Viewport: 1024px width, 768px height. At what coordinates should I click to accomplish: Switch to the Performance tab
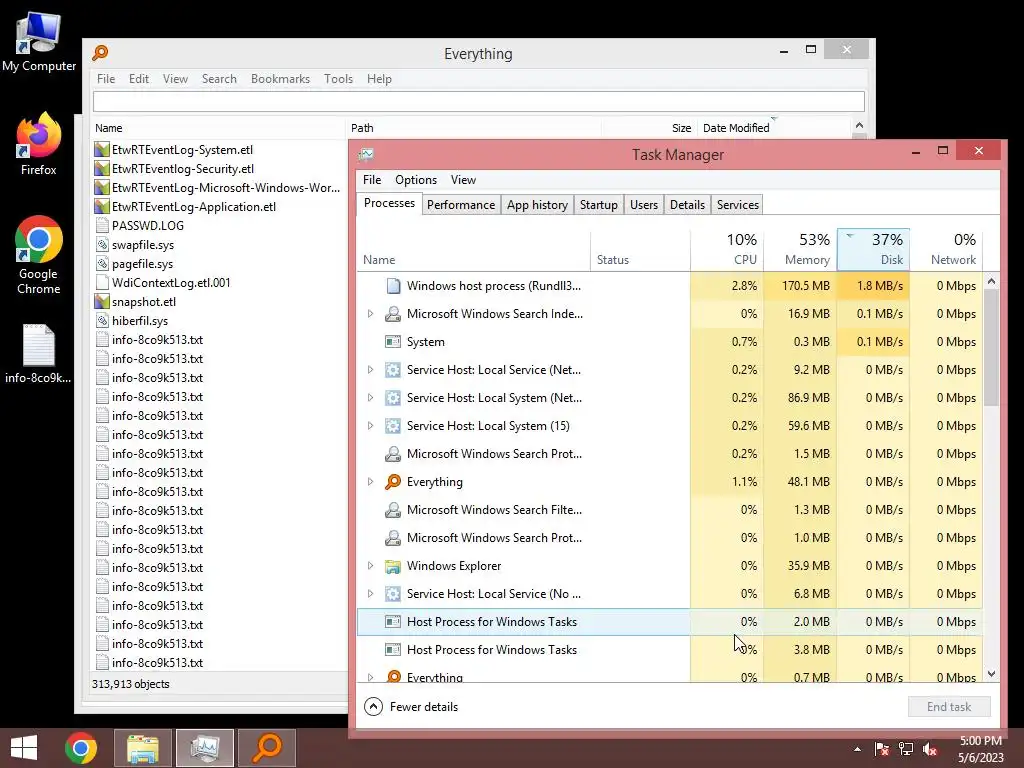461,205
